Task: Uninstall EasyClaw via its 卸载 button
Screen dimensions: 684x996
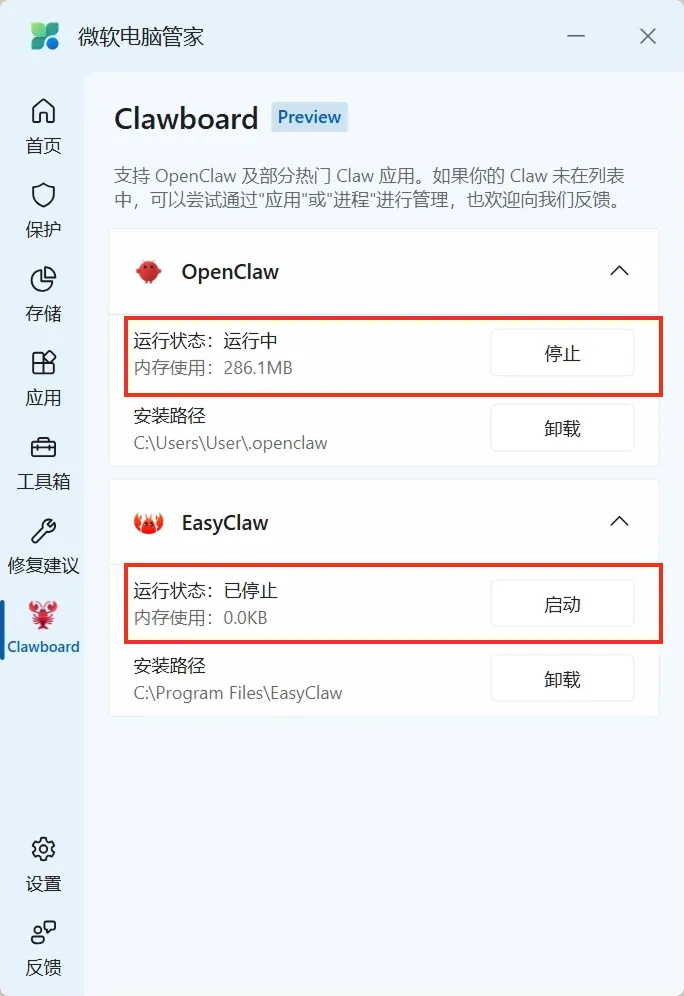Action: (x=562, y=678)
